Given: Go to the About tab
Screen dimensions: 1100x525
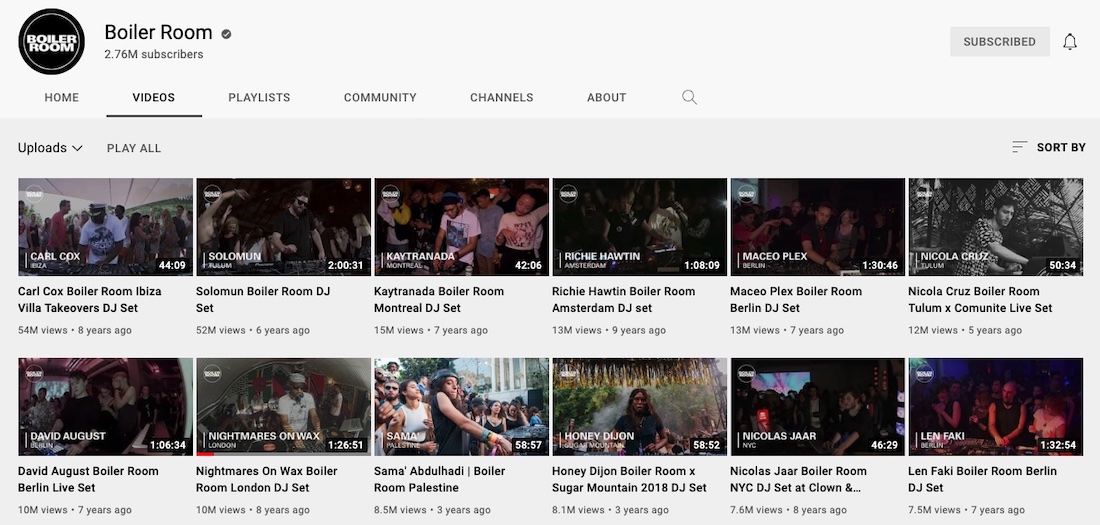Looking at the screenshot, I should click(606, 98).
